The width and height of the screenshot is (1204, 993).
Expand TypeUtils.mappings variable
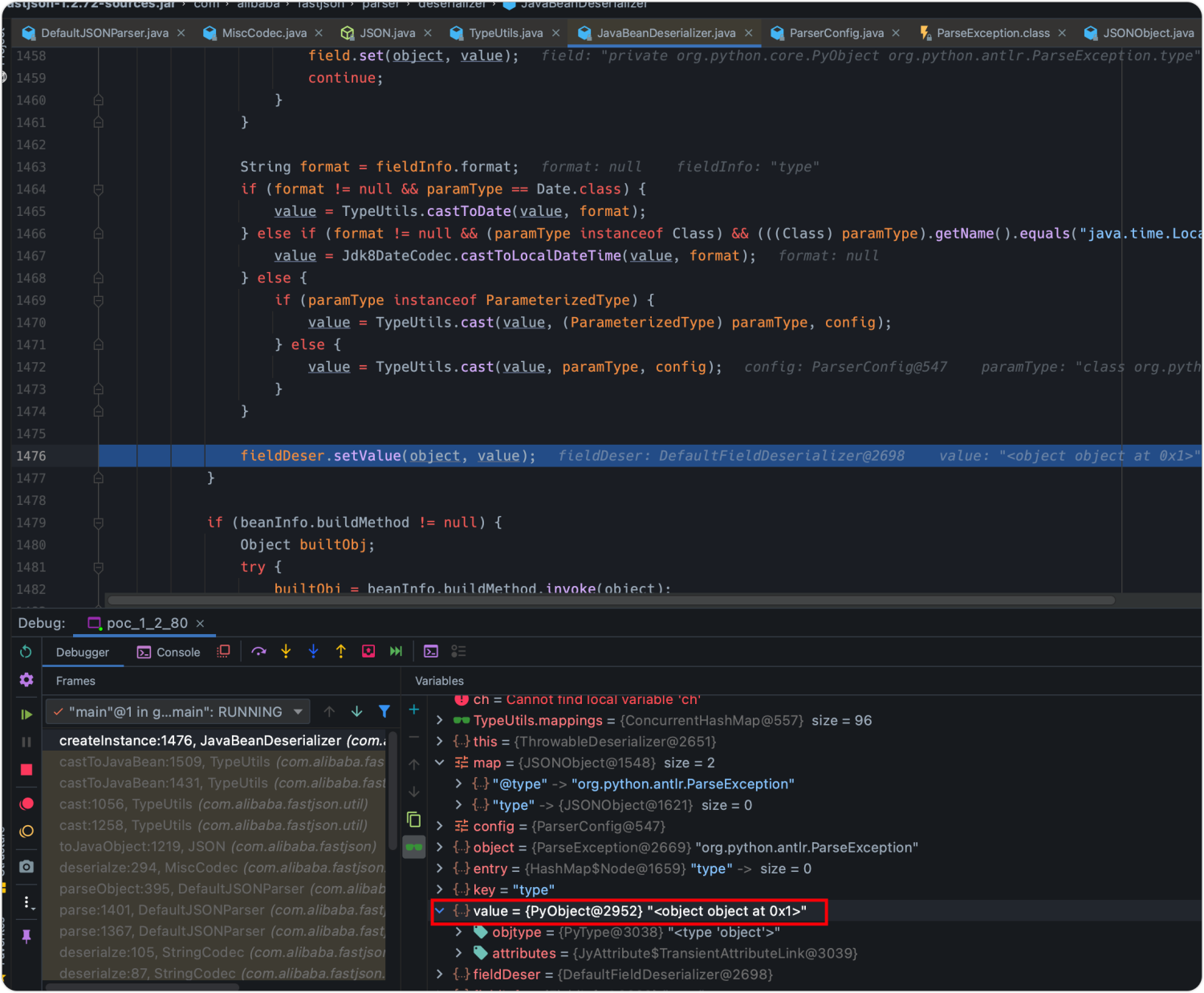(x=440, y=720)
